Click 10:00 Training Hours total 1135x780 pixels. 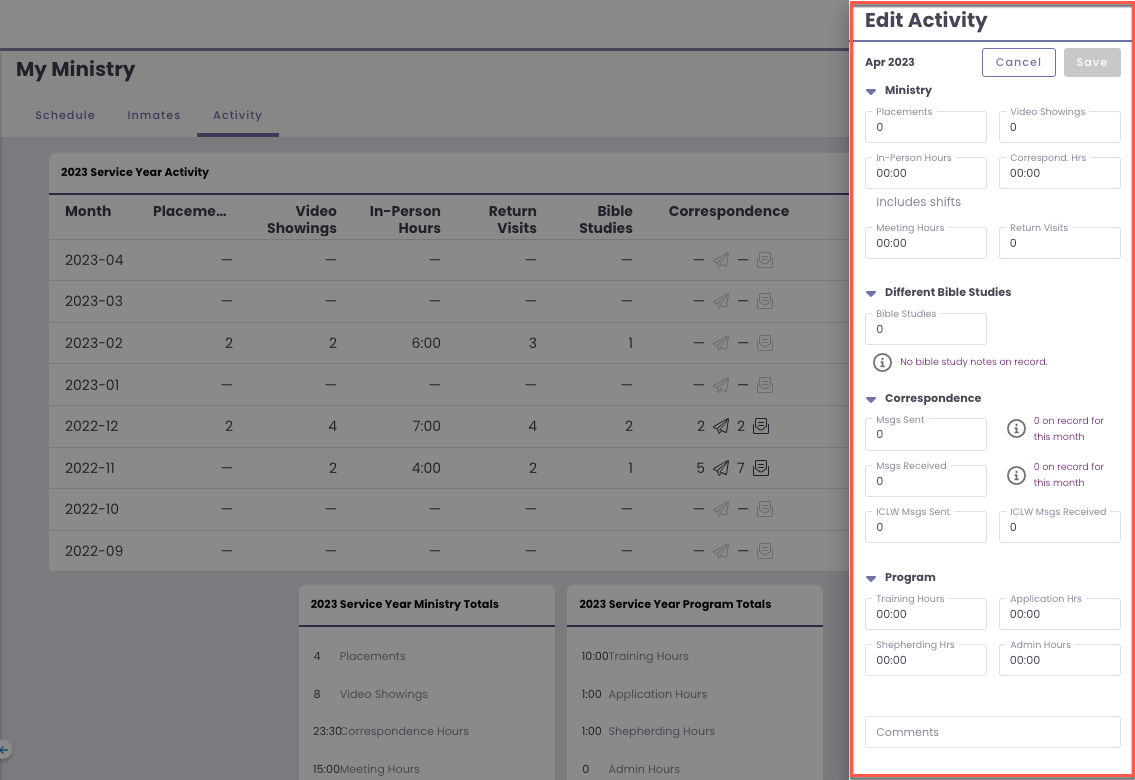pyautogui.click(x=635, y=656)
